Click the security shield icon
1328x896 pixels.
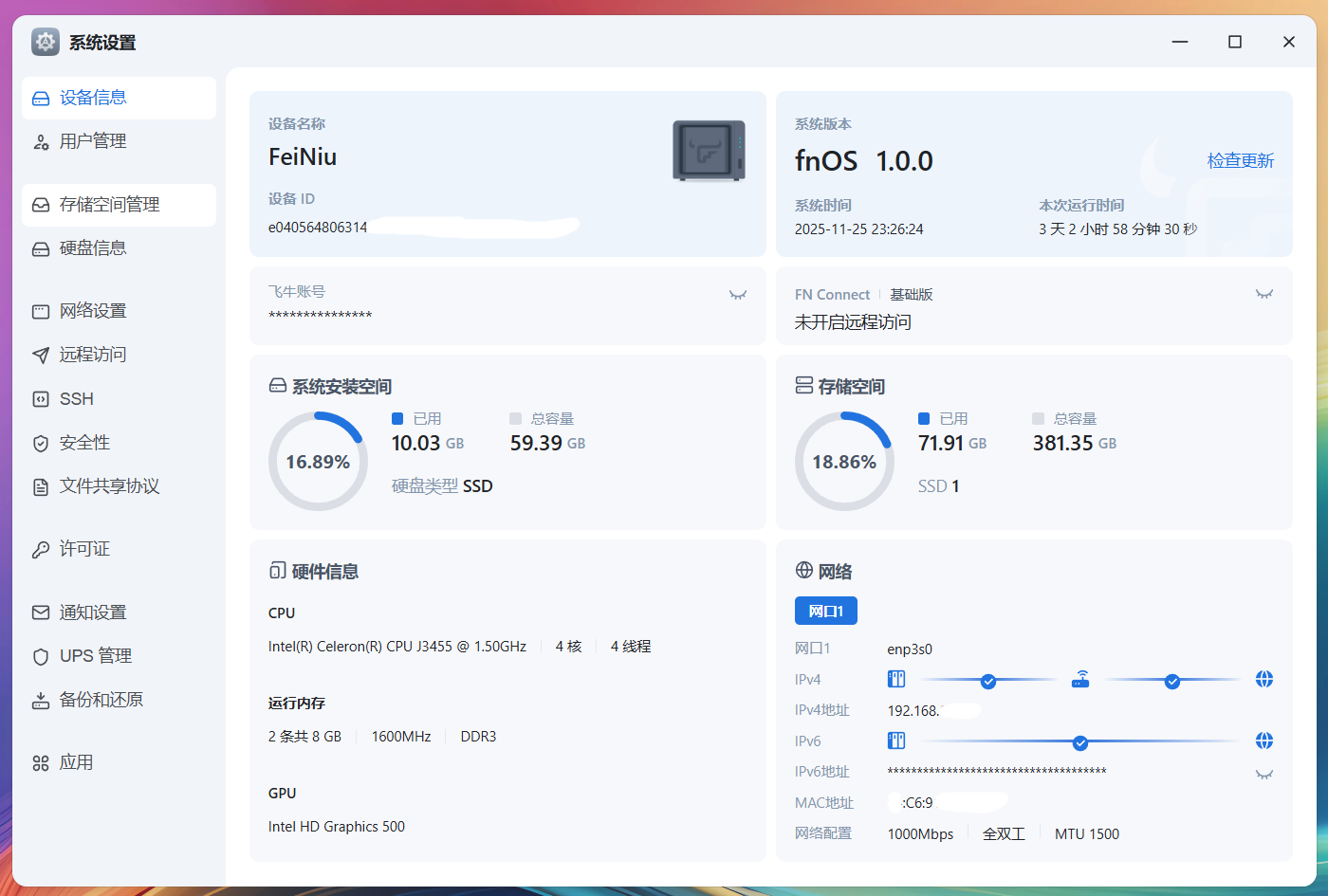click(x=41, y=444)
